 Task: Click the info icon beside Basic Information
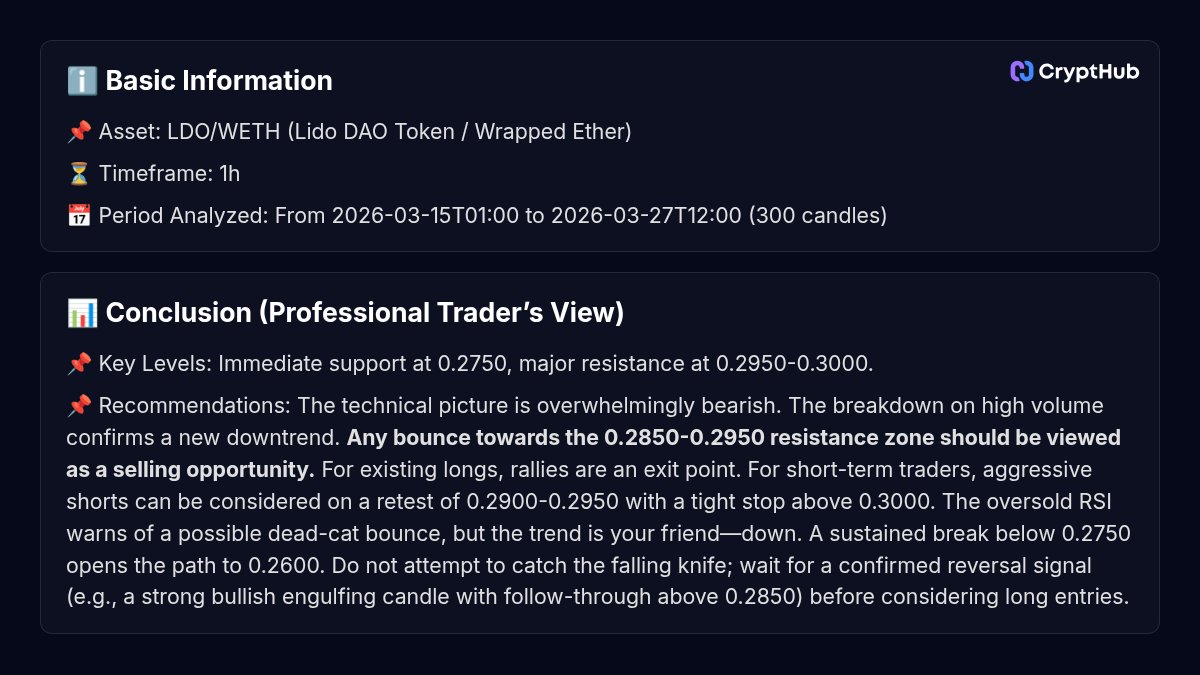[x=82, y=81]
